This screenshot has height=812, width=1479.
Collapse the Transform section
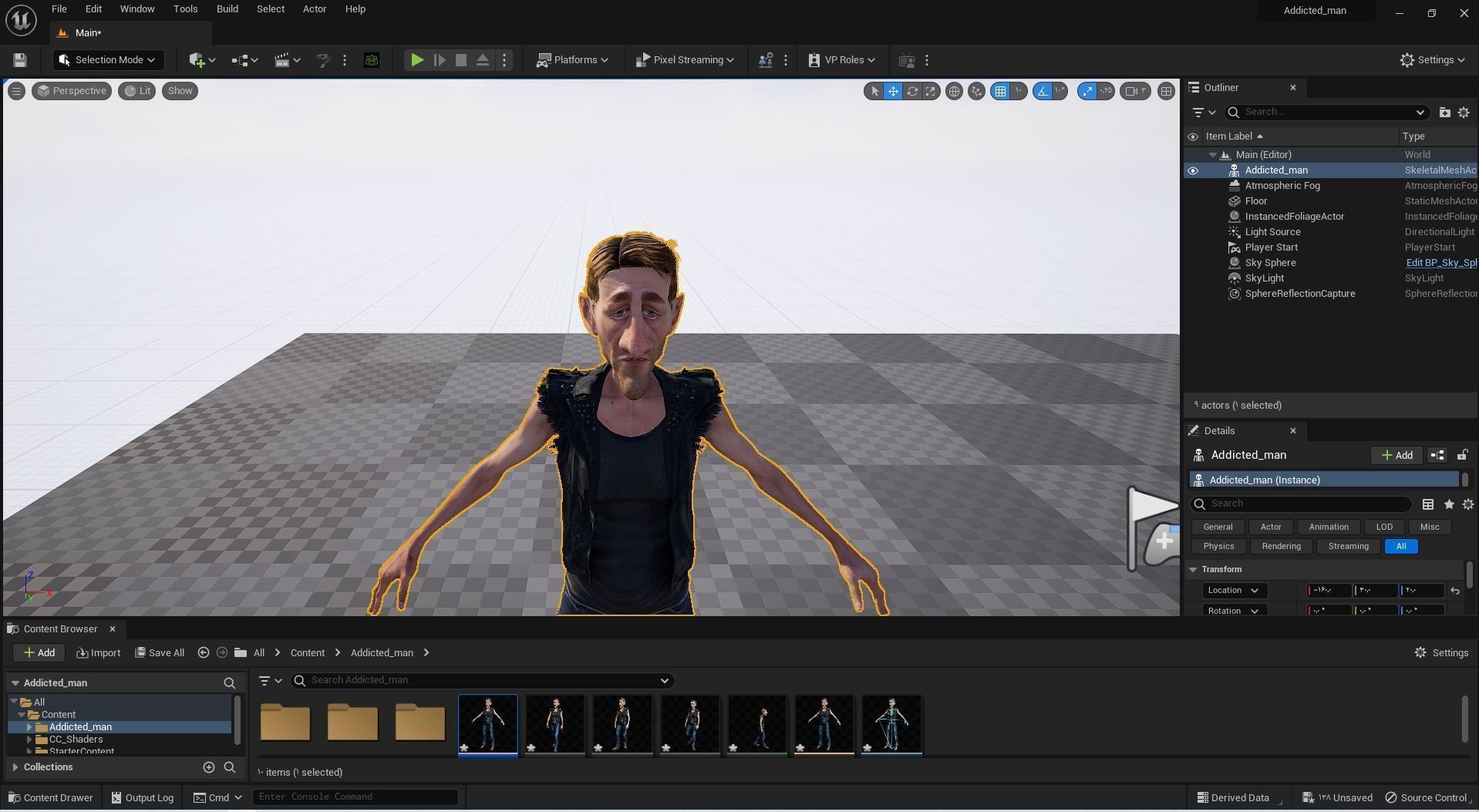1193,570
